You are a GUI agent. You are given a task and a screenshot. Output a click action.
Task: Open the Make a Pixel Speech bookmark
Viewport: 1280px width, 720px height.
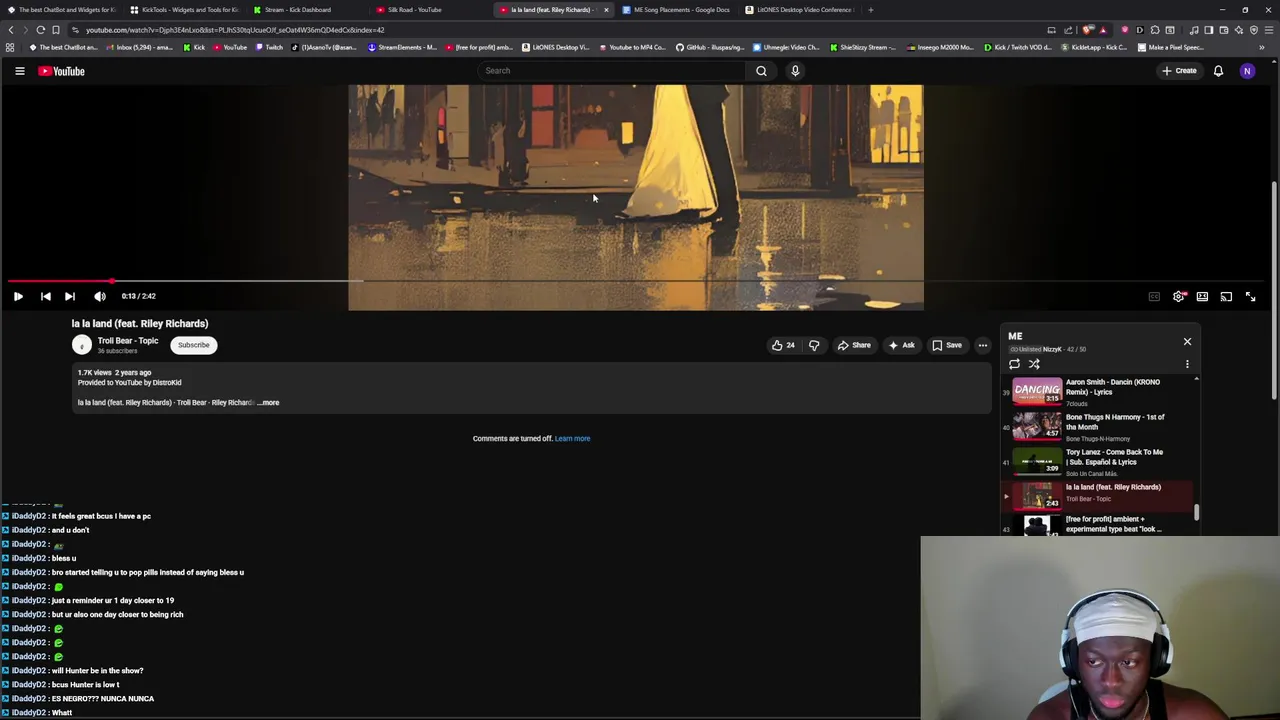click(1170, 47)
